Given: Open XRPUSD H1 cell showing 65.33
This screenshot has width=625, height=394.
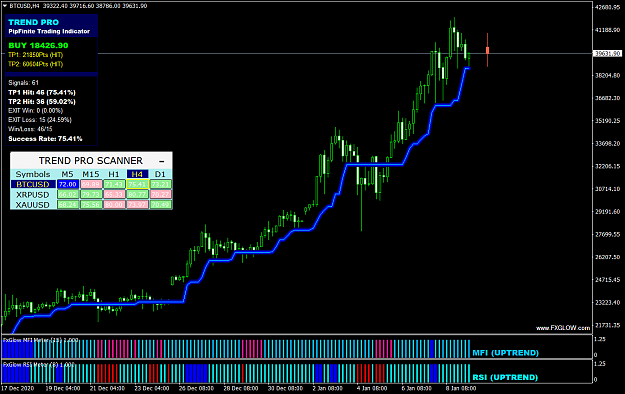Looking at the screenshot, I should click(x=114, y=195).
